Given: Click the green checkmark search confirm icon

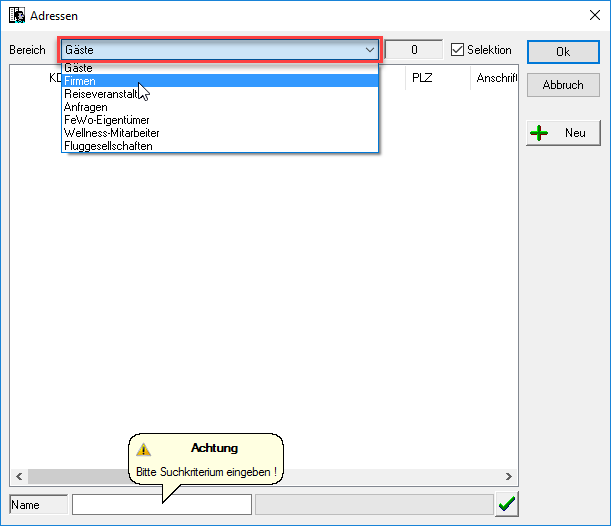Looking at the screenshot, I should click(x=507, y=505).
